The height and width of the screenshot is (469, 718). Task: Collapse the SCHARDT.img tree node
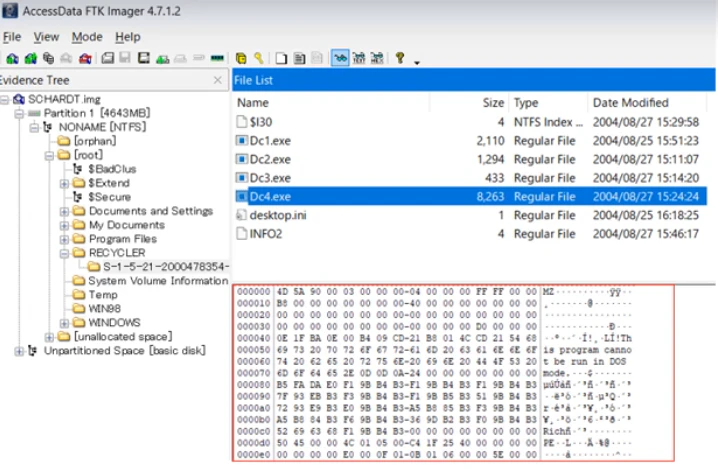5,99
